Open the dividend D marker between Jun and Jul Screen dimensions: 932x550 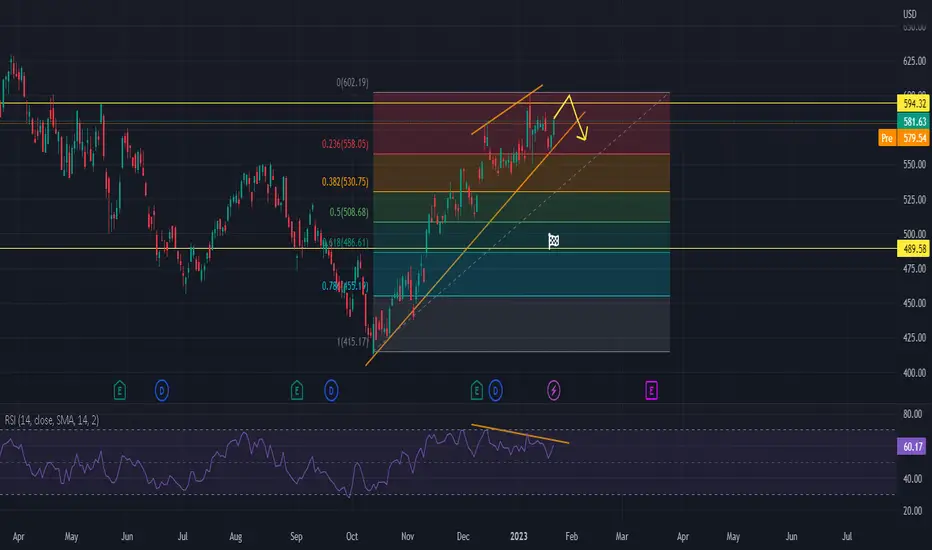162,391
